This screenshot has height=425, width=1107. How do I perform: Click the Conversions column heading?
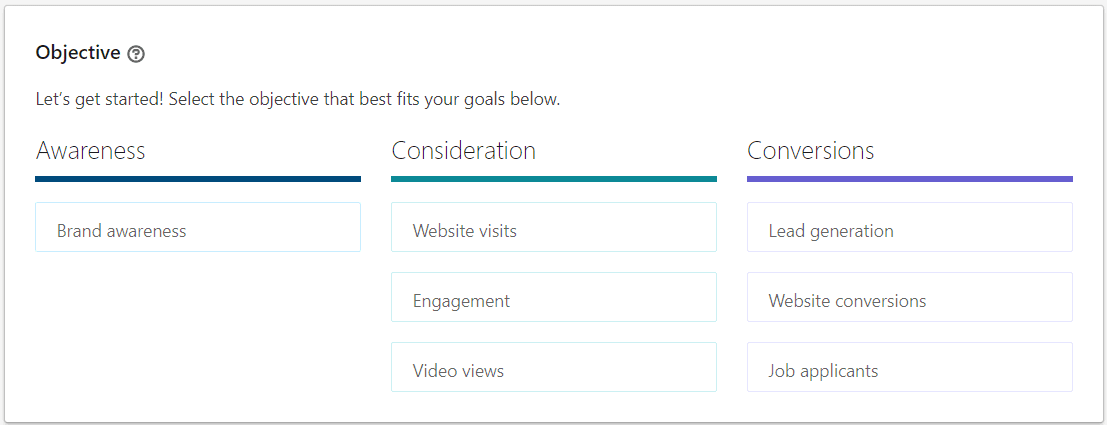click(810, 150)
